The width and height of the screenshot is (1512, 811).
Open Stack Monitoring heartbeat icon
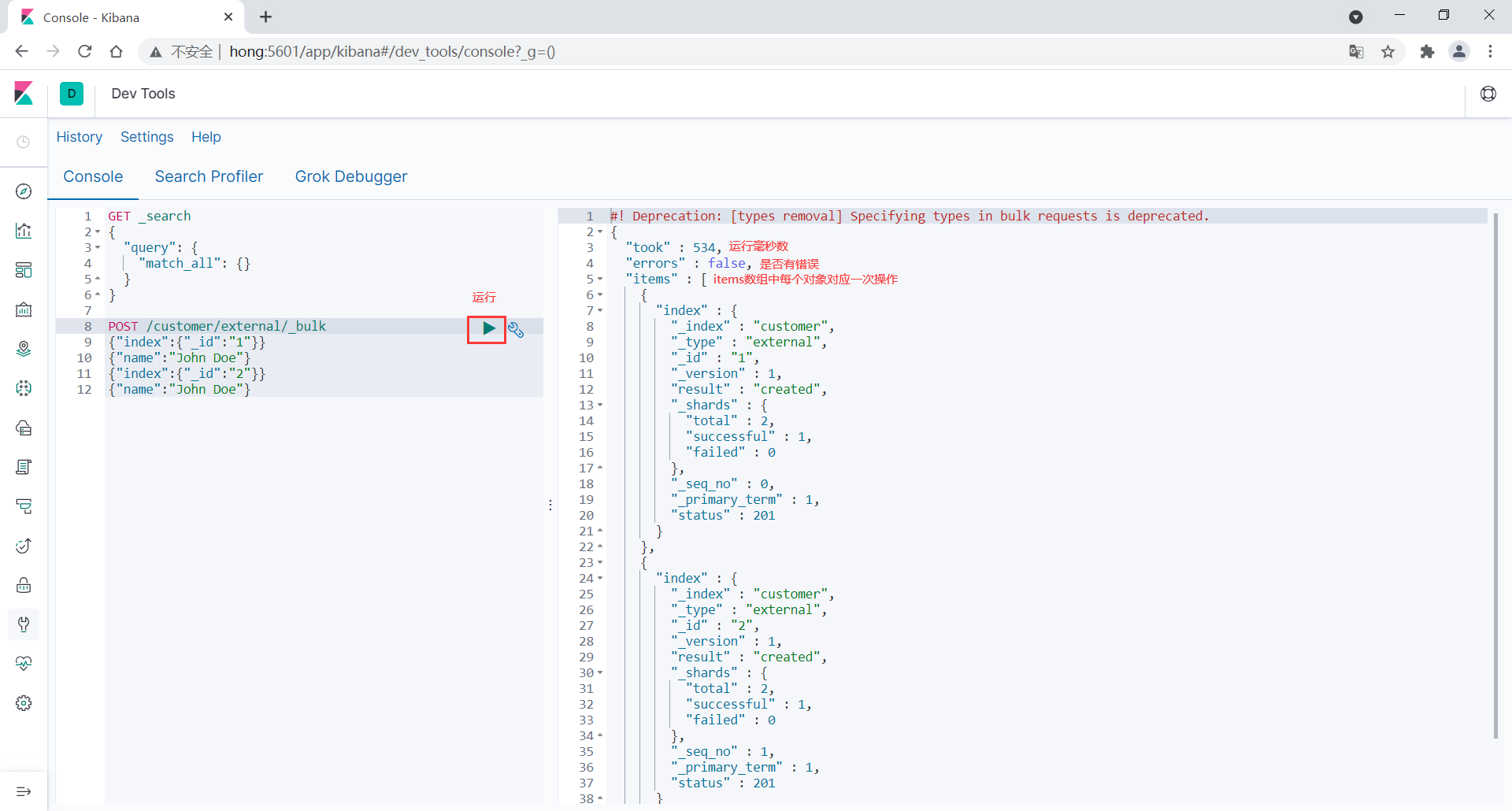point(24,664)
